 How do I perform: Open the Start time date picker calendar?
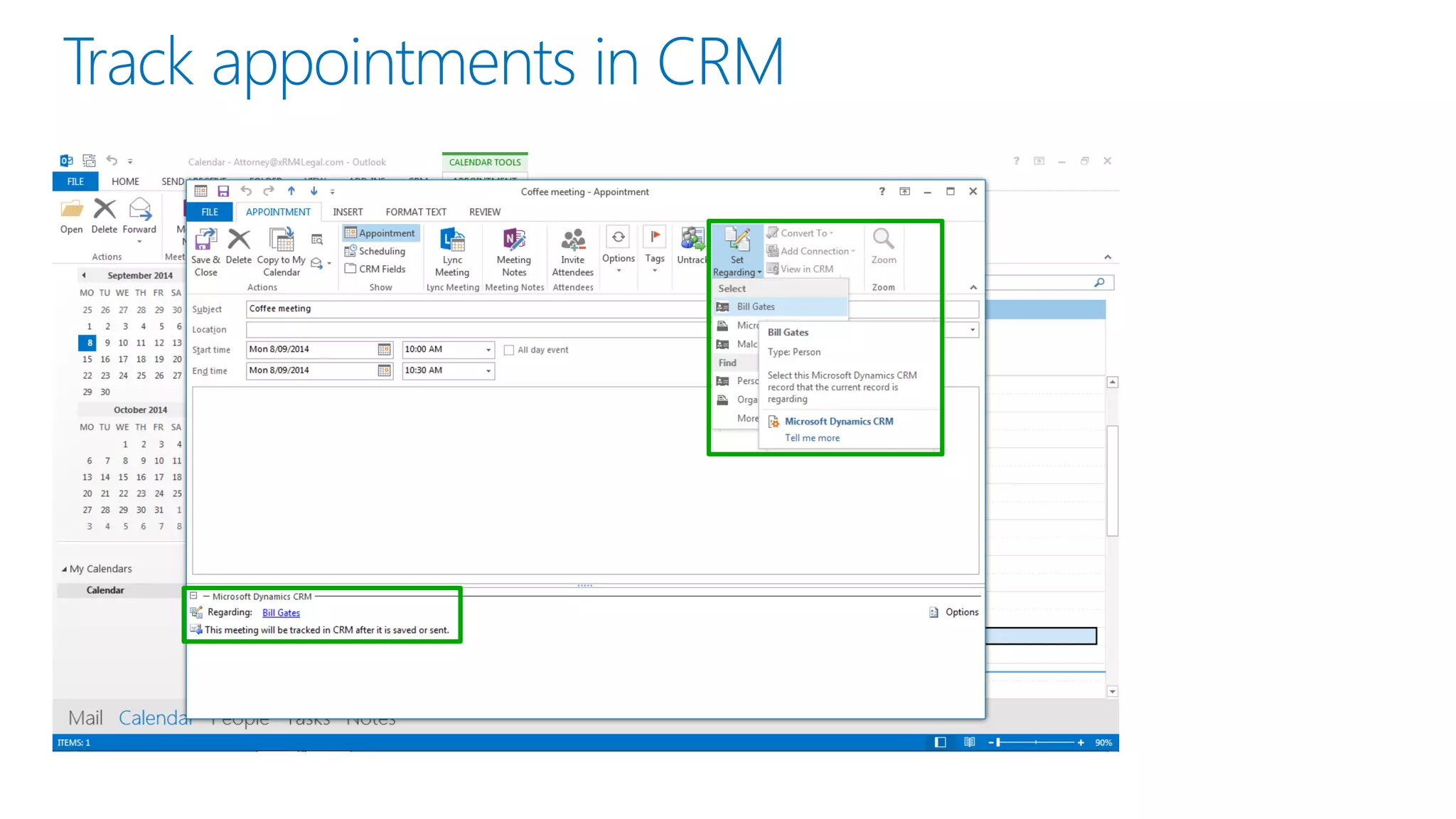click(x=384, y=349)
